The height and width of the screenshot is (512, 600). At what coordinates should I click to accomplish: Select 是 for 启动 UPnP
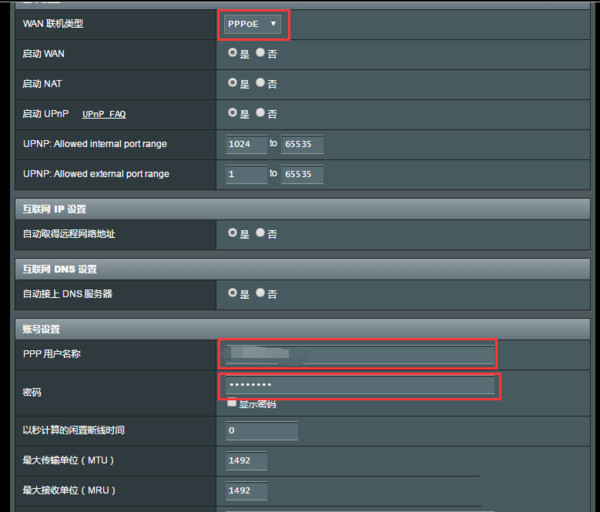[x=232, y=113]
